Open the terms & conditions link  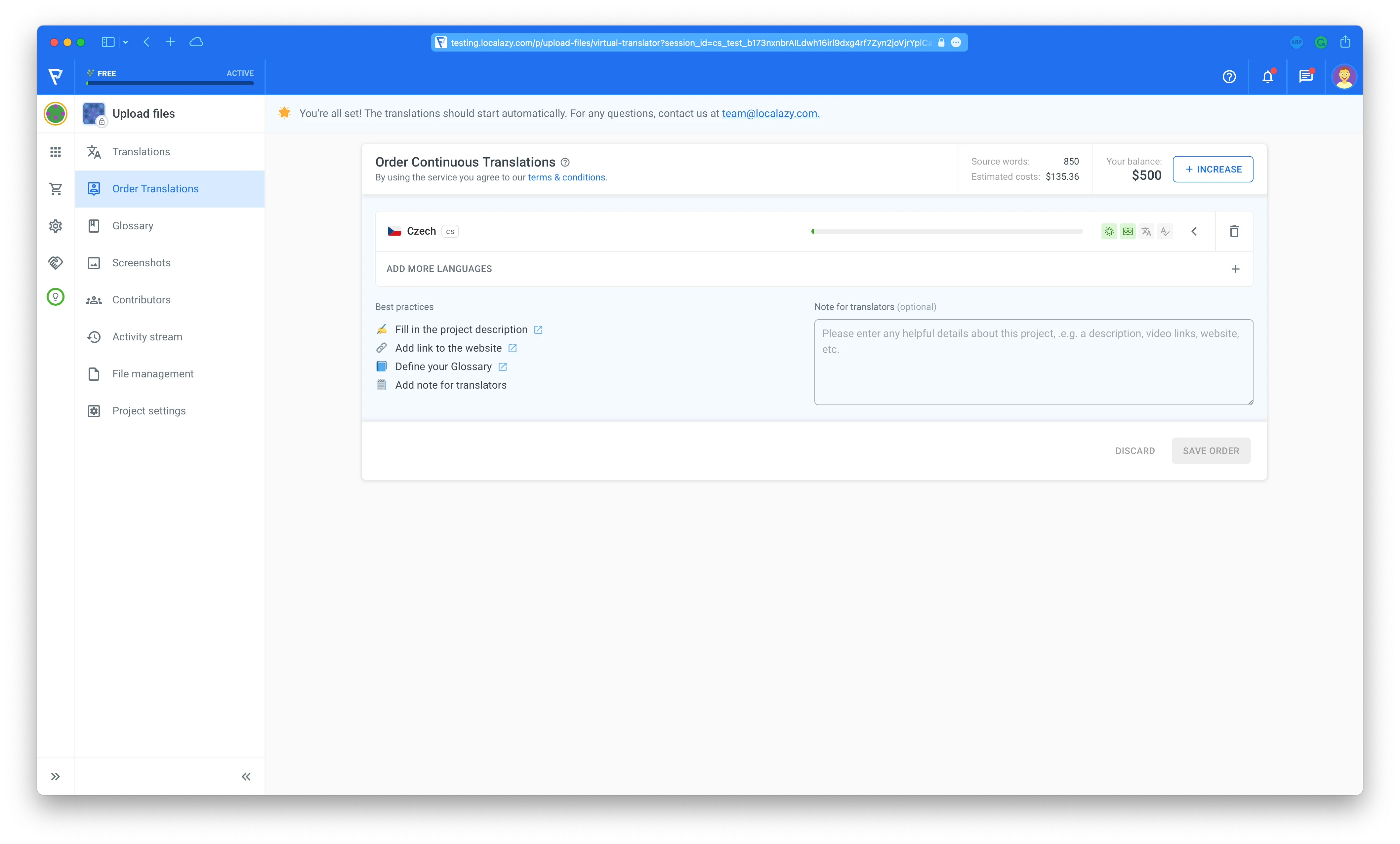(x=566, y=177)
